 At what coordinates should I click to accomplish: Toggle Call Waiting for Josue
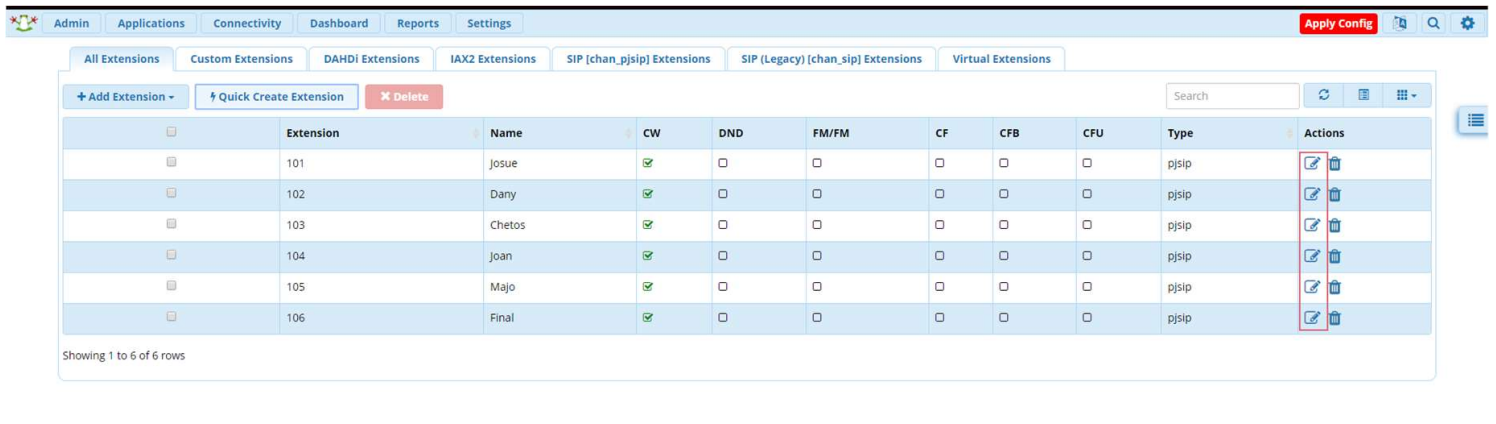tap(648, 163)
